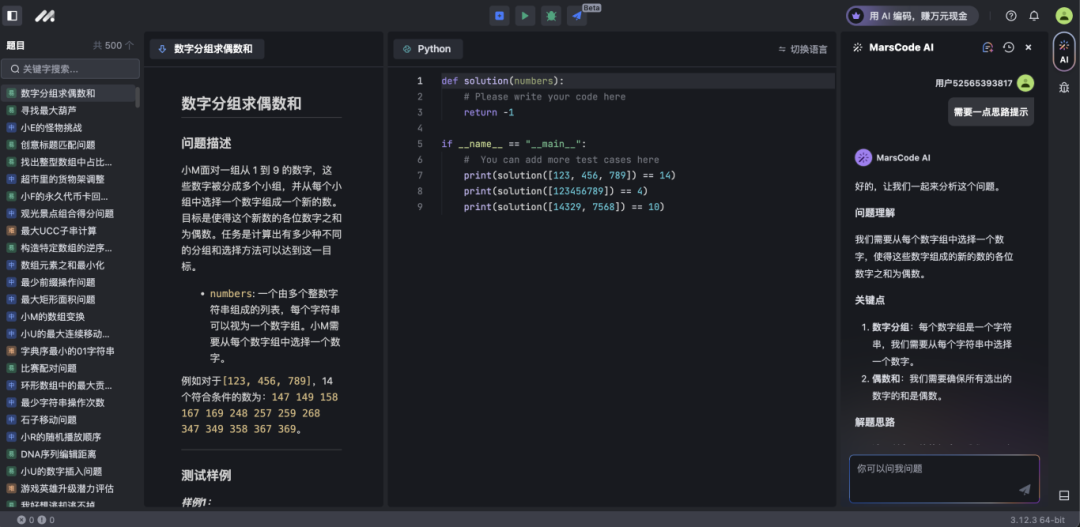This screenshot has width=1080, height=527.
Task: Start debugging with the green bug icon
Action: pos(551,16)
